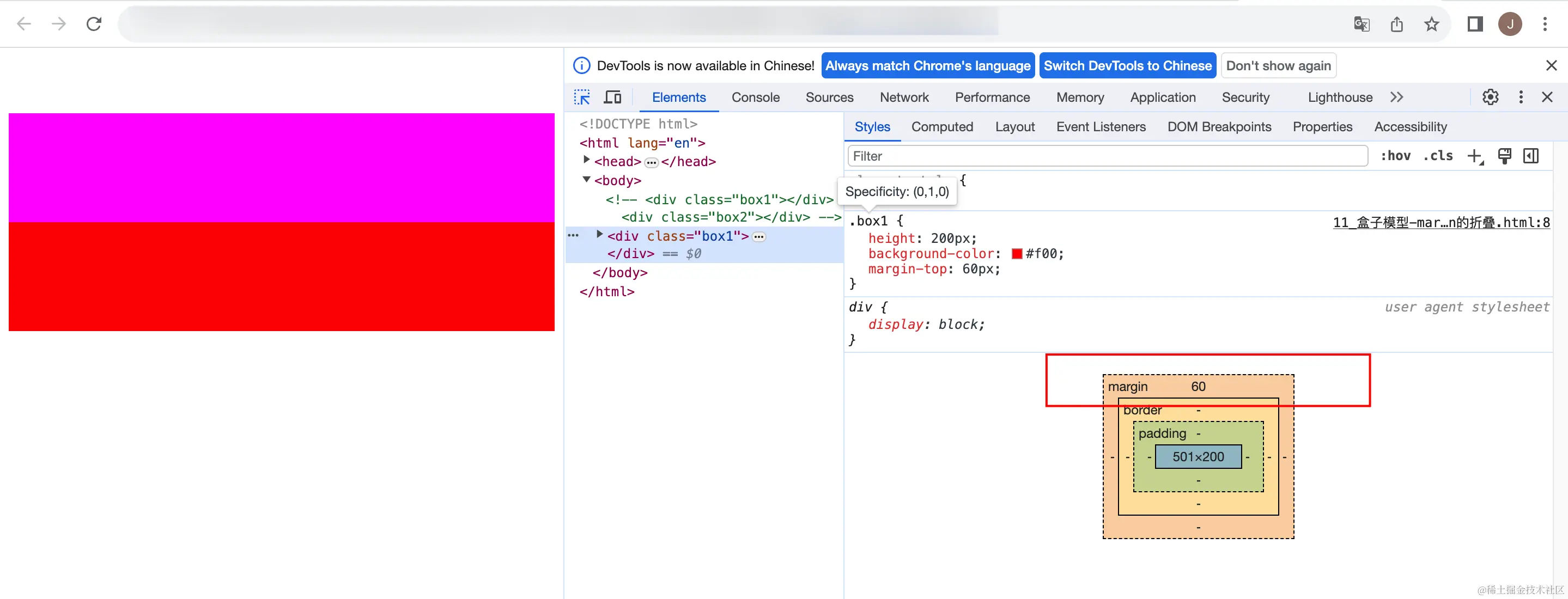Open the #f00 background color swatch
Viewport: 1568px width, 599px height.
(x=1017, y=254)
